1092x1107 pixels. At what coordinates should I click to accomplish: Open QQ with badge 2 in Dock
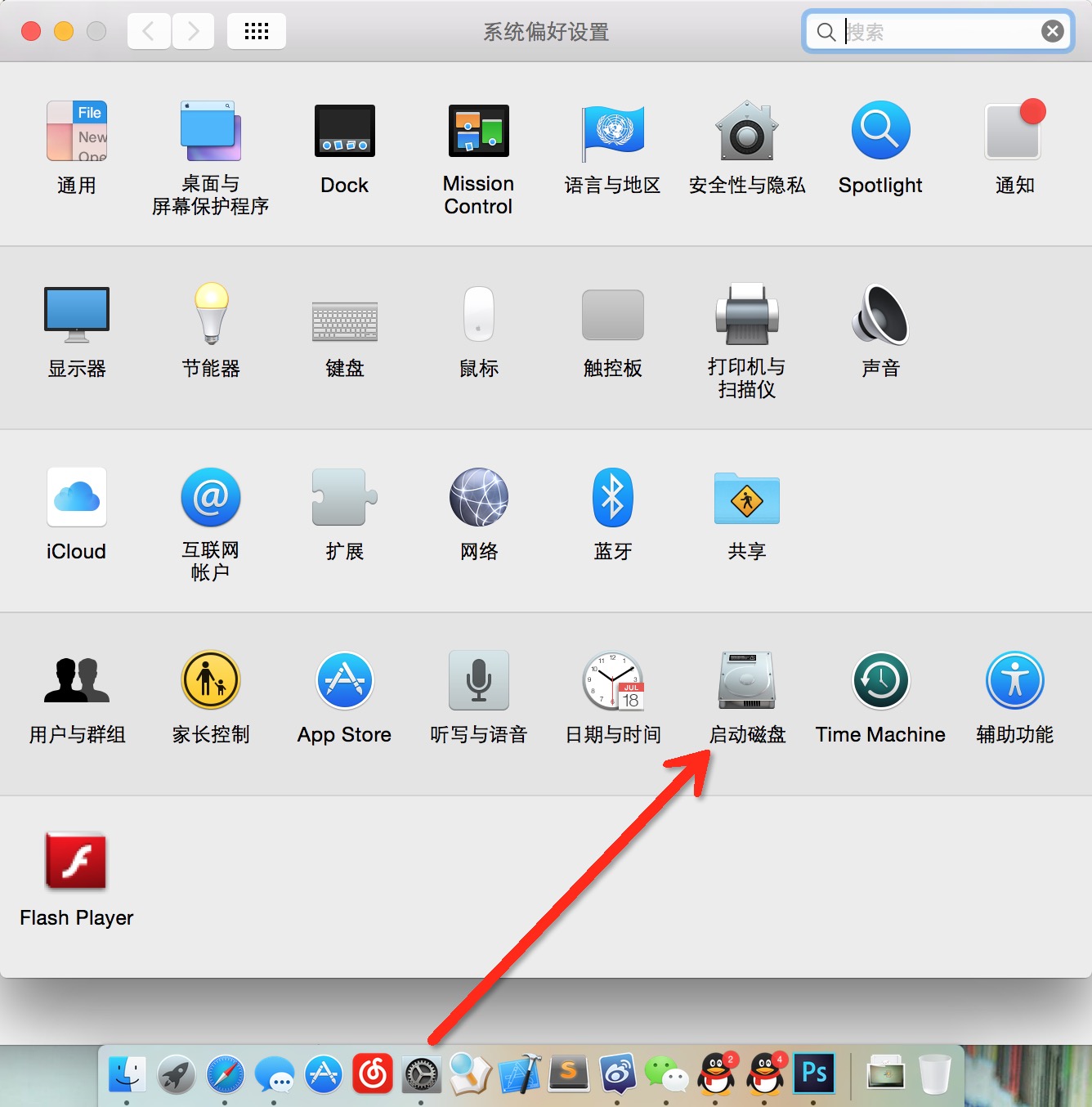[717, 1074]
